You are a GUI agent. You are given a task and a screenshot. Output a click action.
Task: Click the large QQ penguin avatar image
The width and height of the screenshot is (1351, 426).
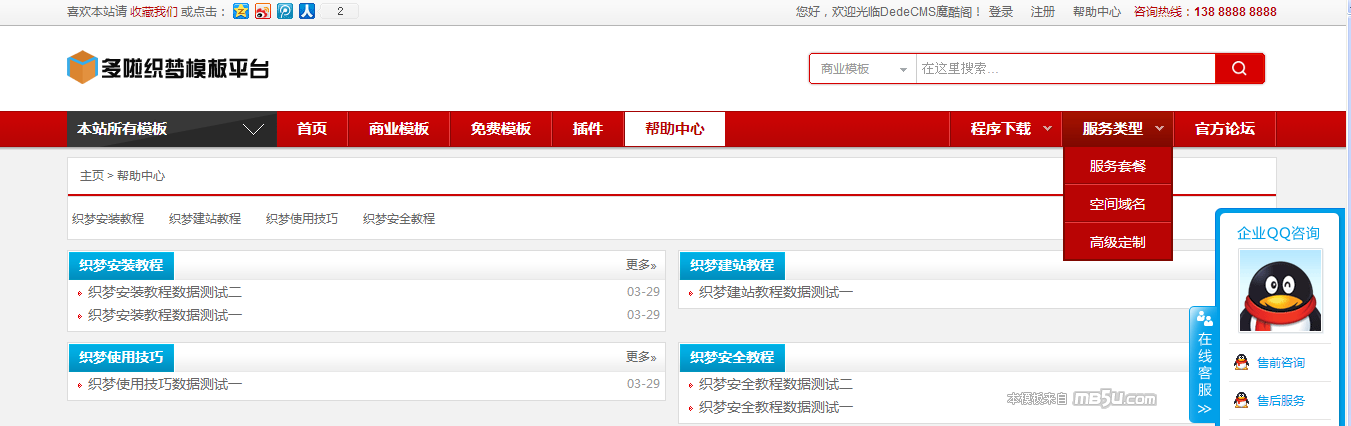pos(1280,291)
